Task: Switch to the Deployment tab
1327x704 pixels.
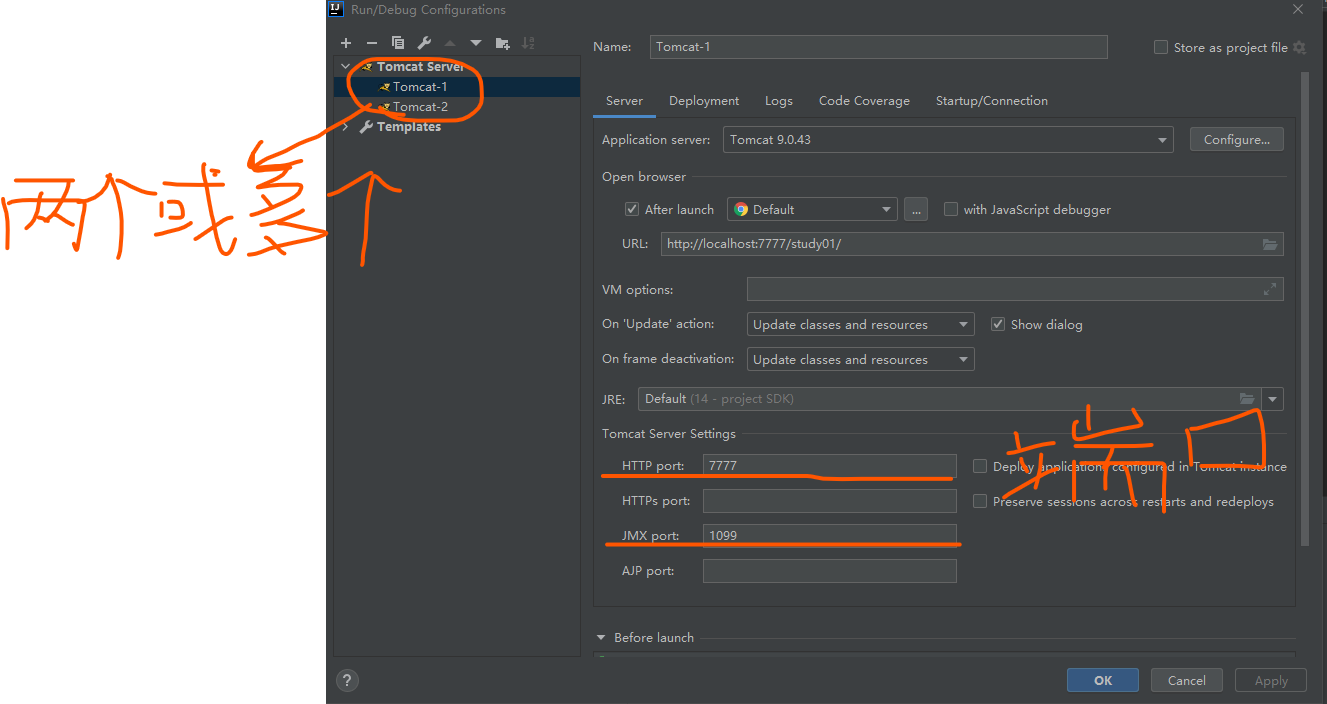Action: tap(704, 101)
